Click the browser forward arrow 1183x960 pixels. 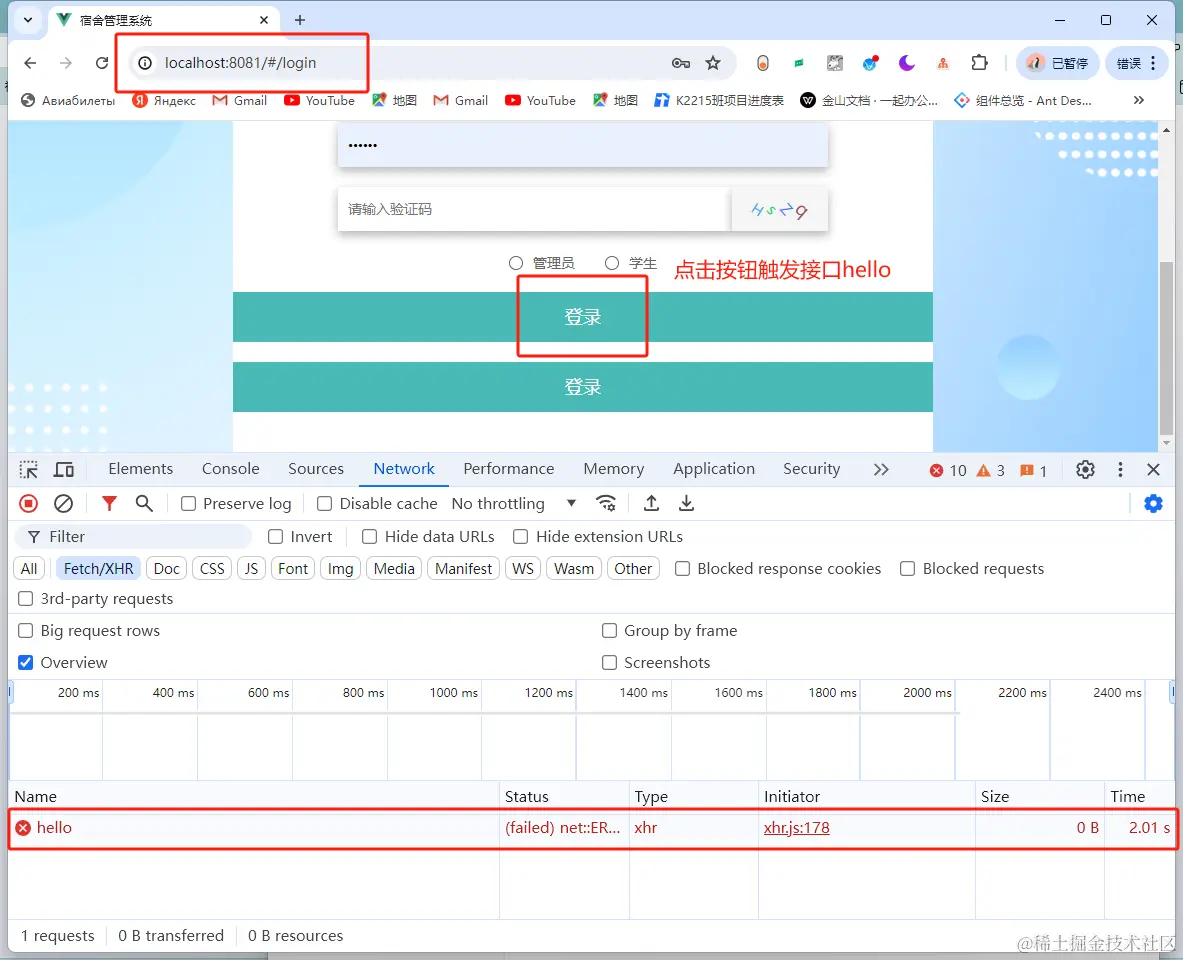[x=66, y=63]
